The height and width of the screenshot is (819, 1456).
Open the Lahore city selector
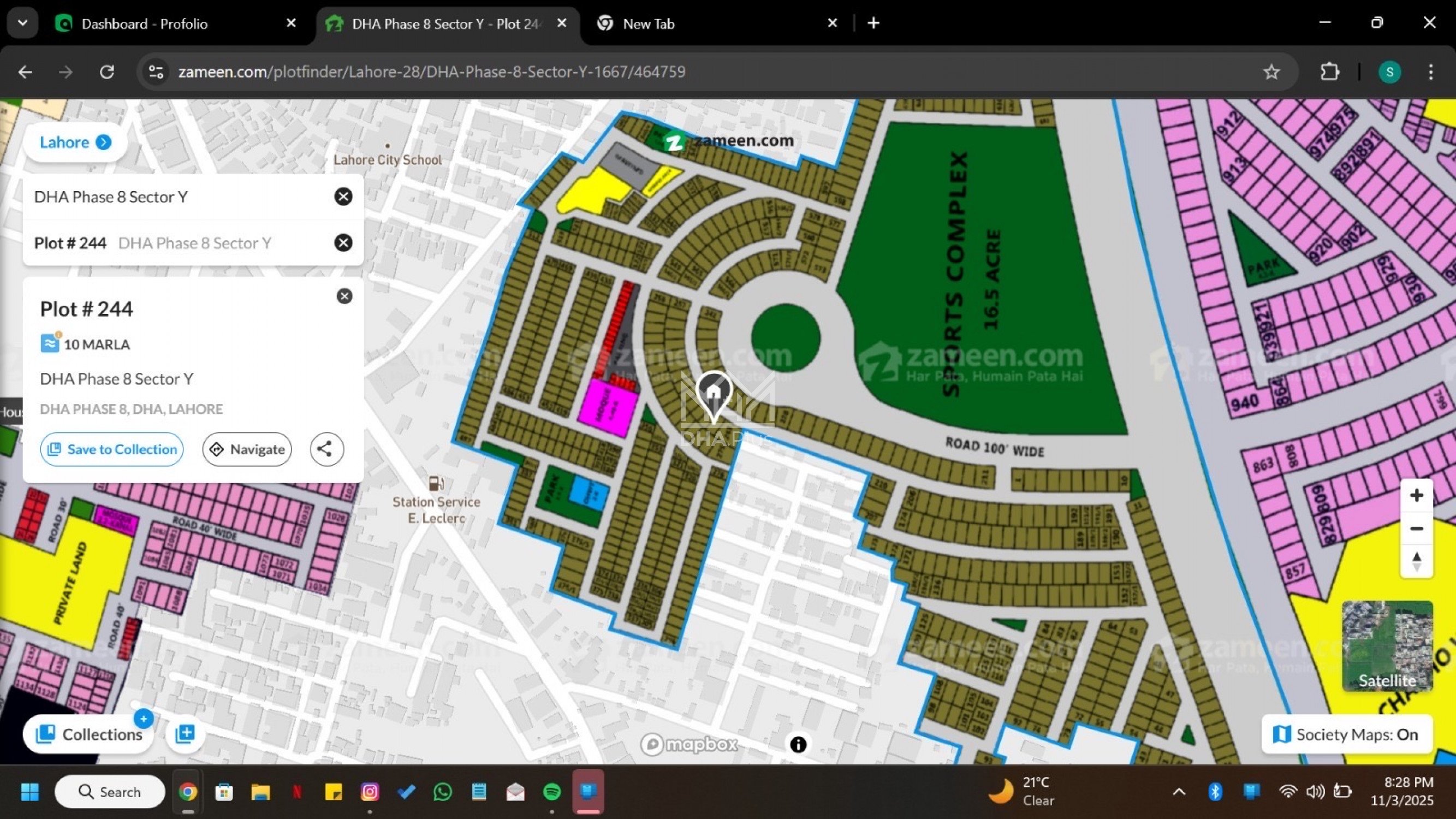pos(75,142)
